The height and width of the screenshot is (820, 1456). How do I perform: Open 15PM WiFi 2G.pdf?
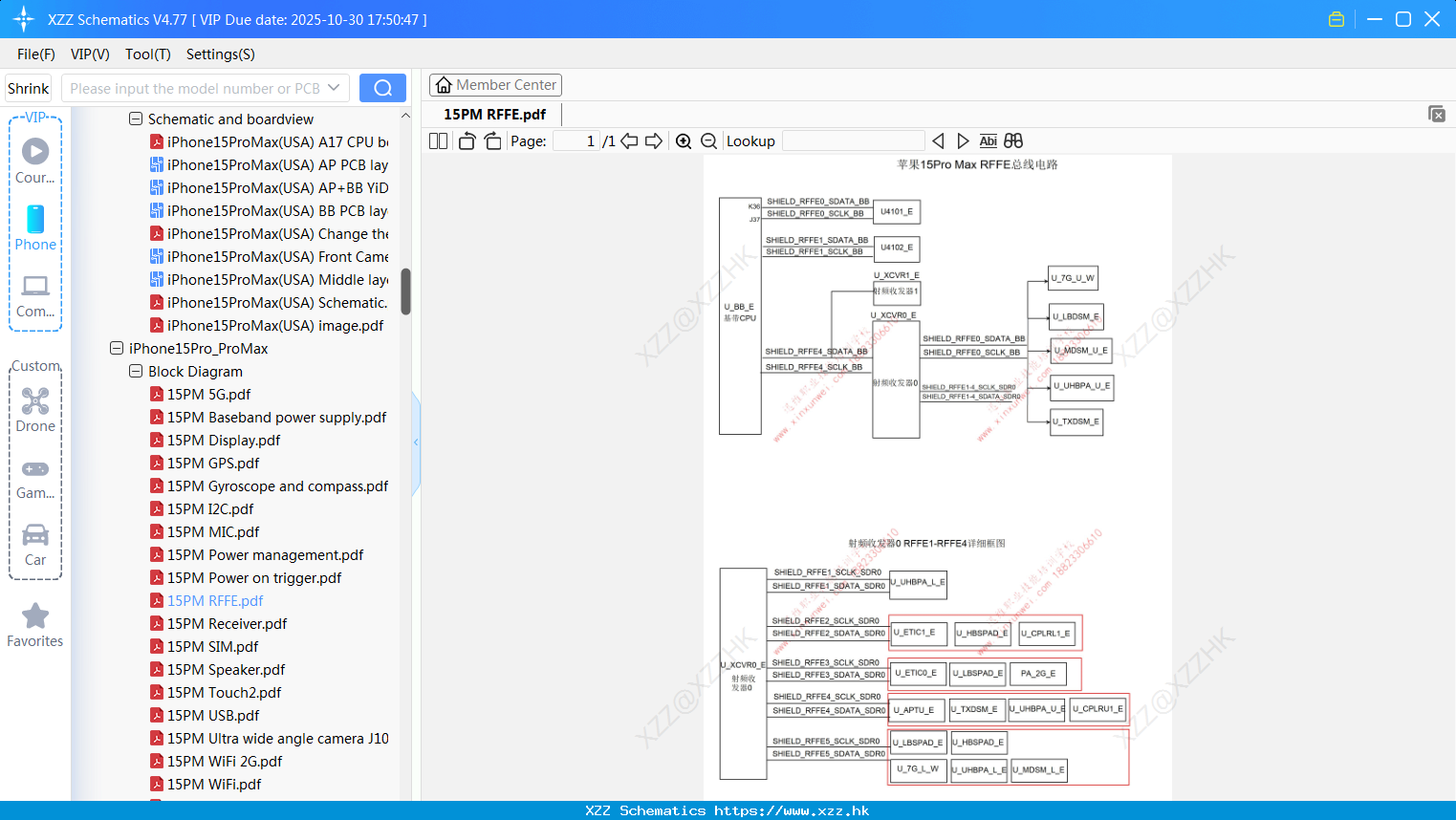point(216,762)
